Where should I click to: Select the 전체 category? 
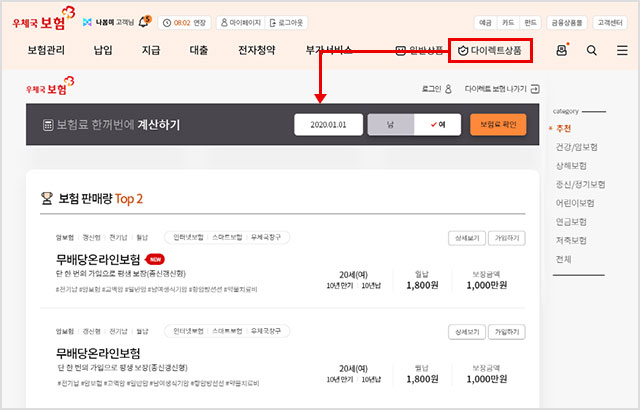point(563,259)
